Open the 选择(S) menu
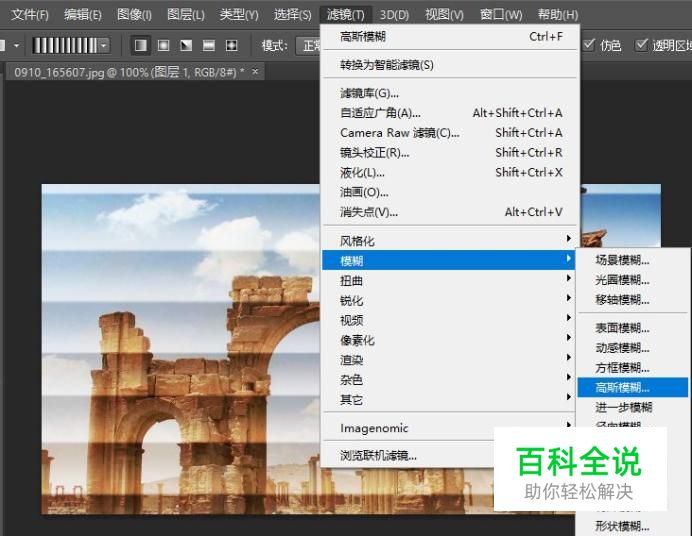692x536 pixels. (292, 15)
